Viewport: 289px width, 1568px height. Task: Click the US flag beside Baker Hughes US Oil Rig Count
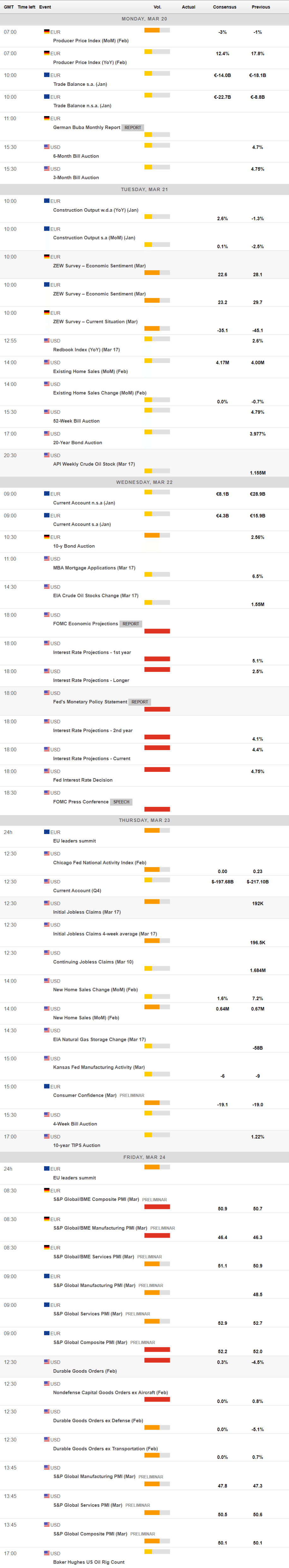tap(47, 1553)
